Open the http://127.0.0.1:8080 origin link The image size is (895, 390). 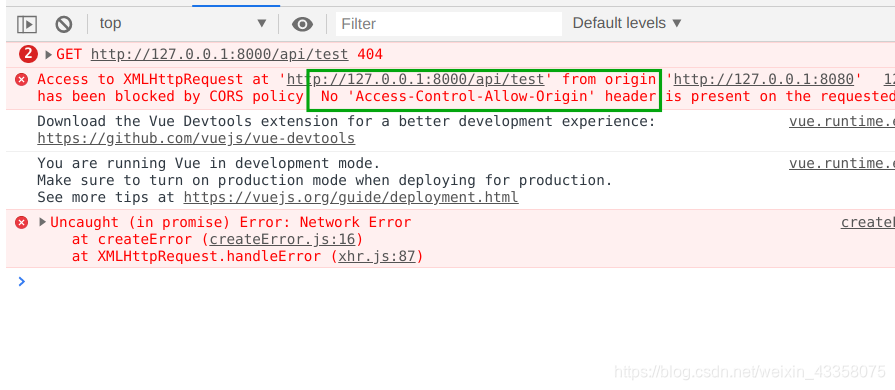pos(764,79)
